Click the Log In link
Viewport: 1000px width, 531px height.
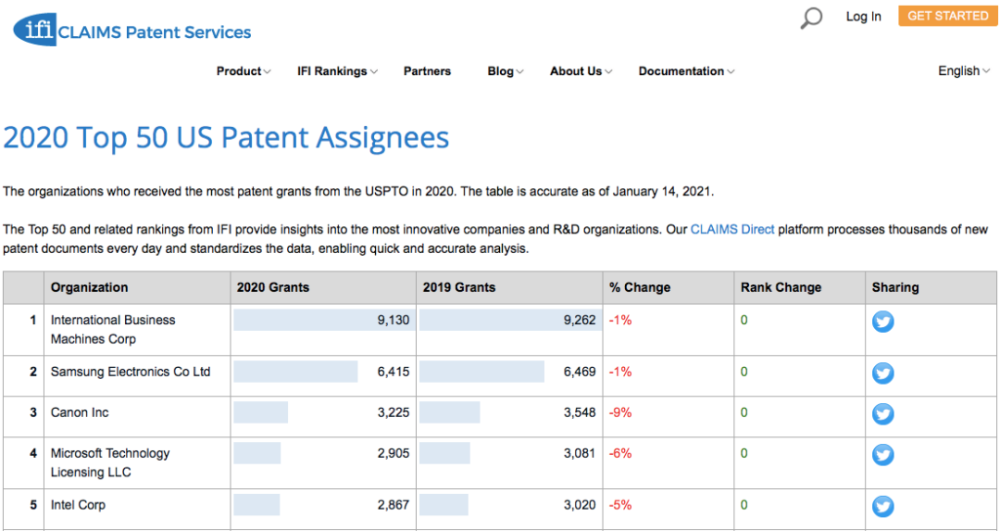pos(864,17)
